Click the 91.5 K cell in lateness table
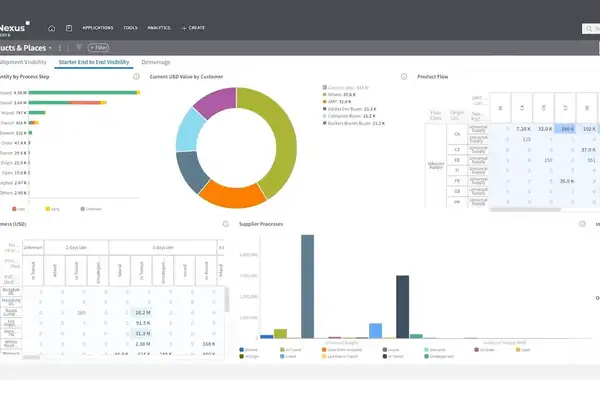 click(143, 323)
